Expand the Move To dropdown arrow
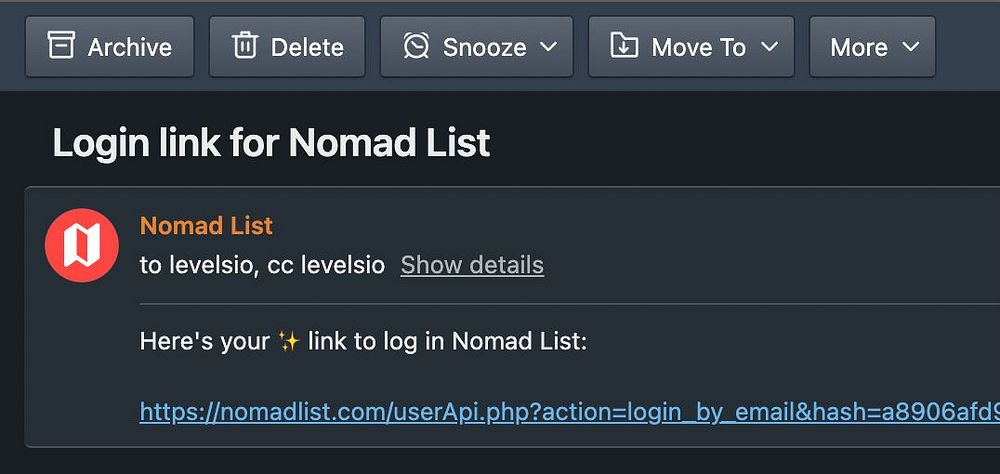This screenshot has height=474, width=1000. coord(769,47)
